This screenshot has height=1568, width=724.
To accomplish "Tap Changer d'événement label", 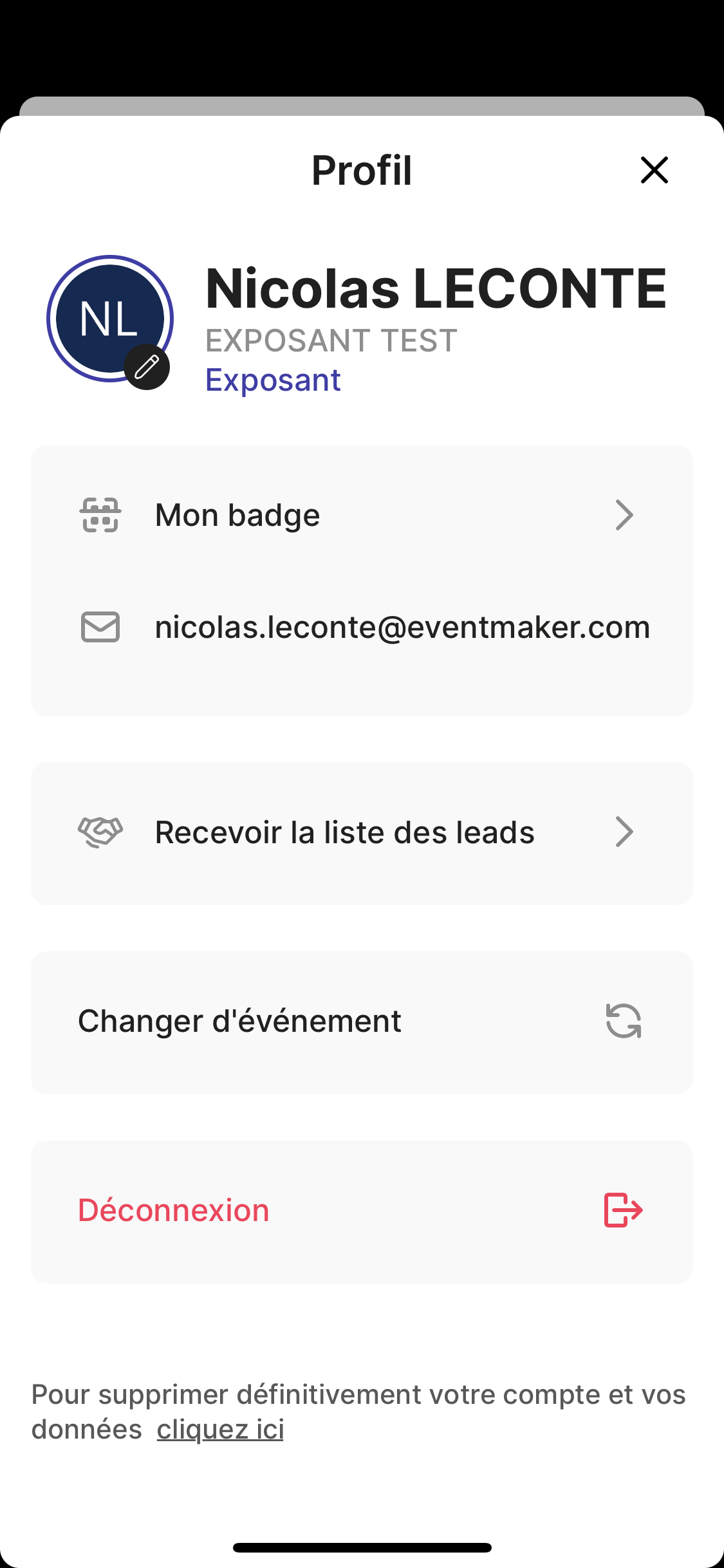I will click(239, 1021).
